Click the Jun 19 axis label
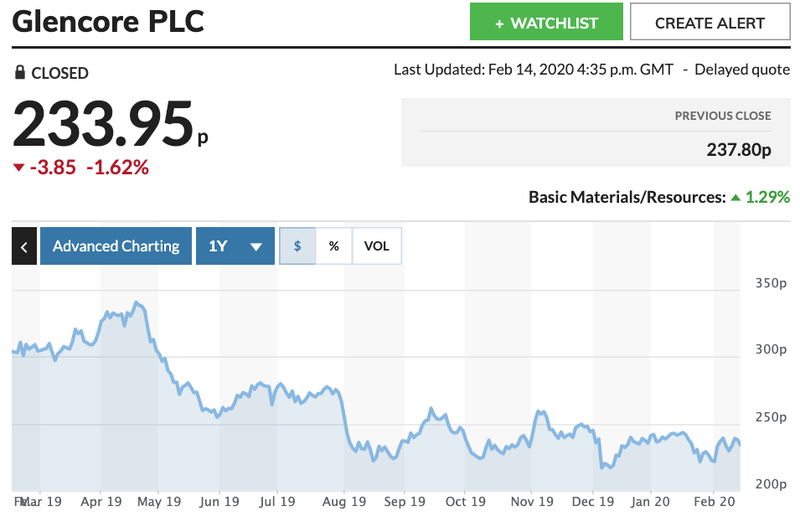 coord(219,502)
